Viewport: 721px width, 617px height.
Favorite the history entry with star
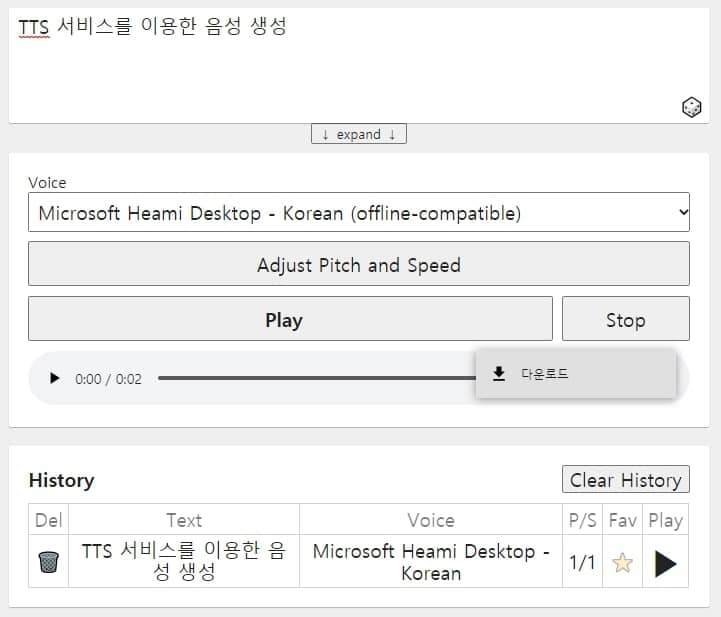pyautogui.click(x=622, y=562)
